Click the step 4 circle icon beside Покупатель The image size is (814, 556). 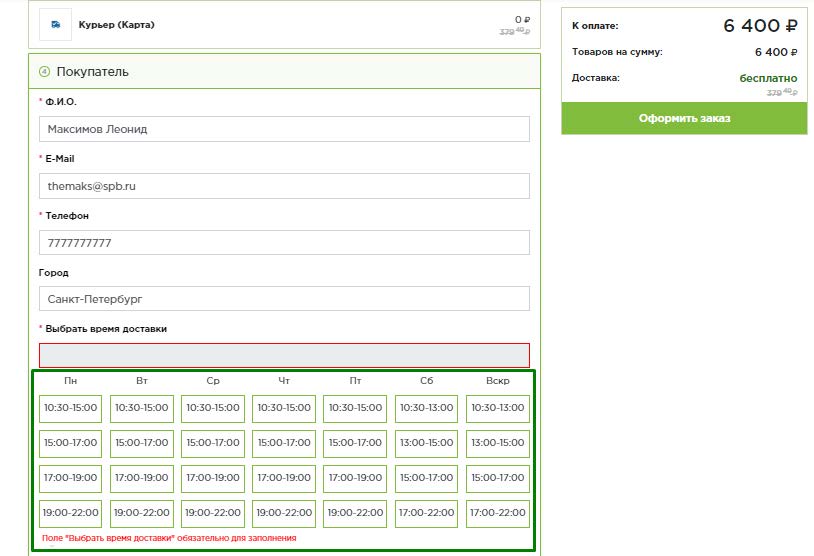[x=45, y=72]
